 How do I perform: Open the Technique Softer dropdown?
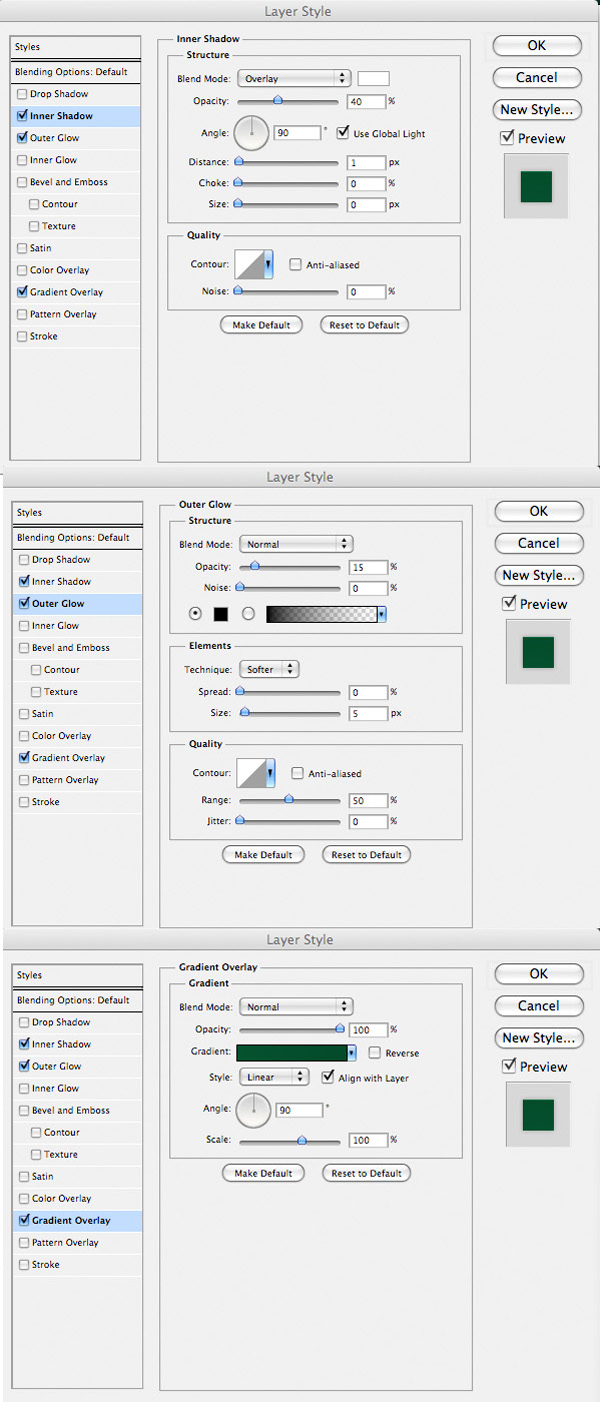[x=270, y=669]
